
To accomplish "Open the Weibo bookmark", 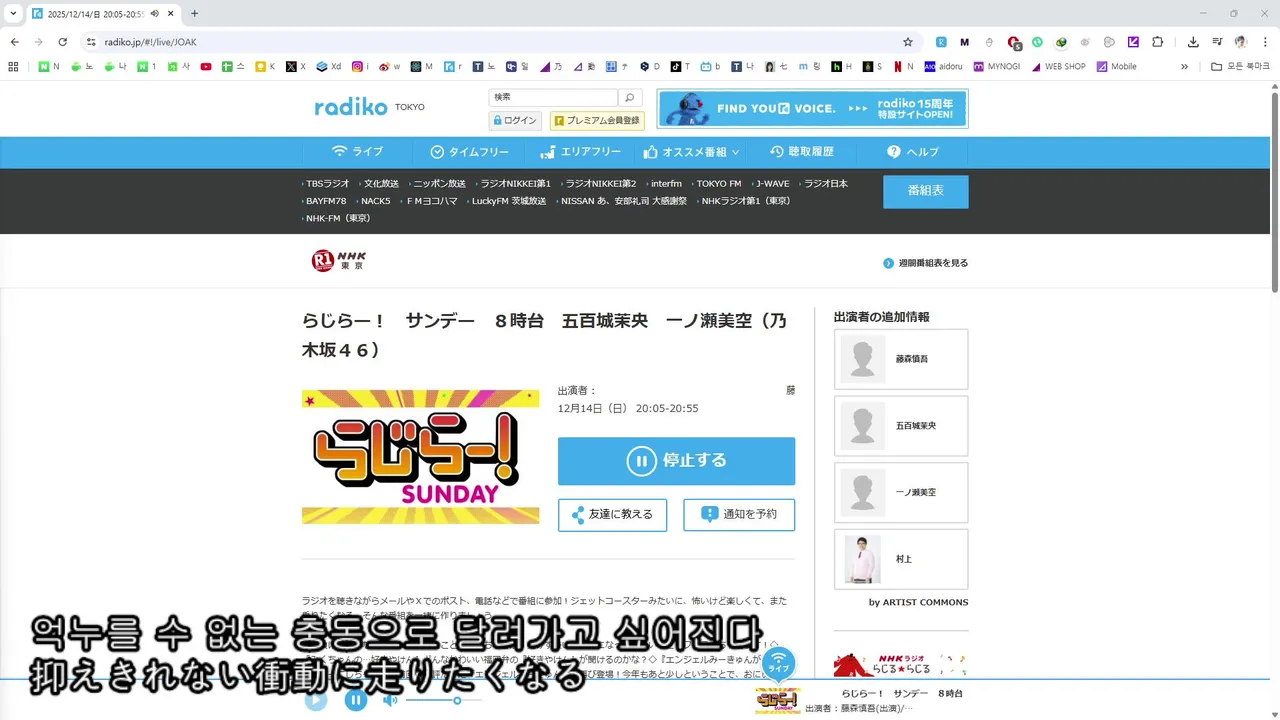I will (x=390, y=67).
